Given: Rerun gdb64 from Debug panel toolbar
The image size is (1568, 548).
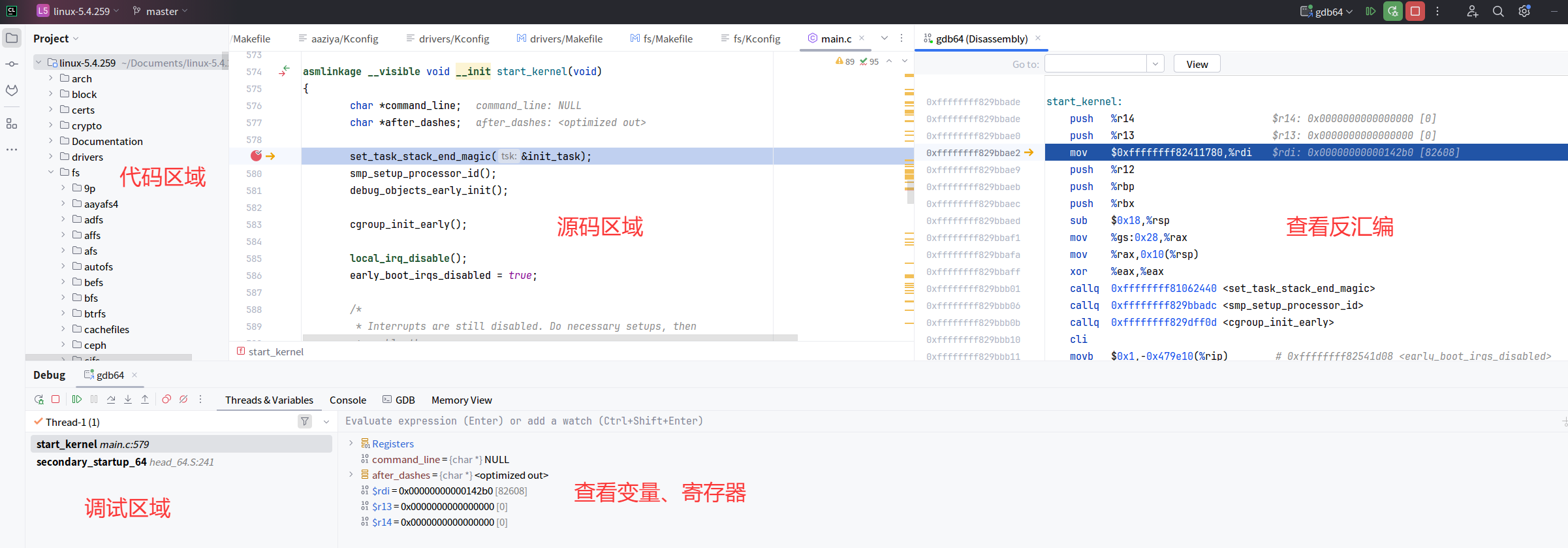Looking at the screenshot, I should [x=39, y=399].
